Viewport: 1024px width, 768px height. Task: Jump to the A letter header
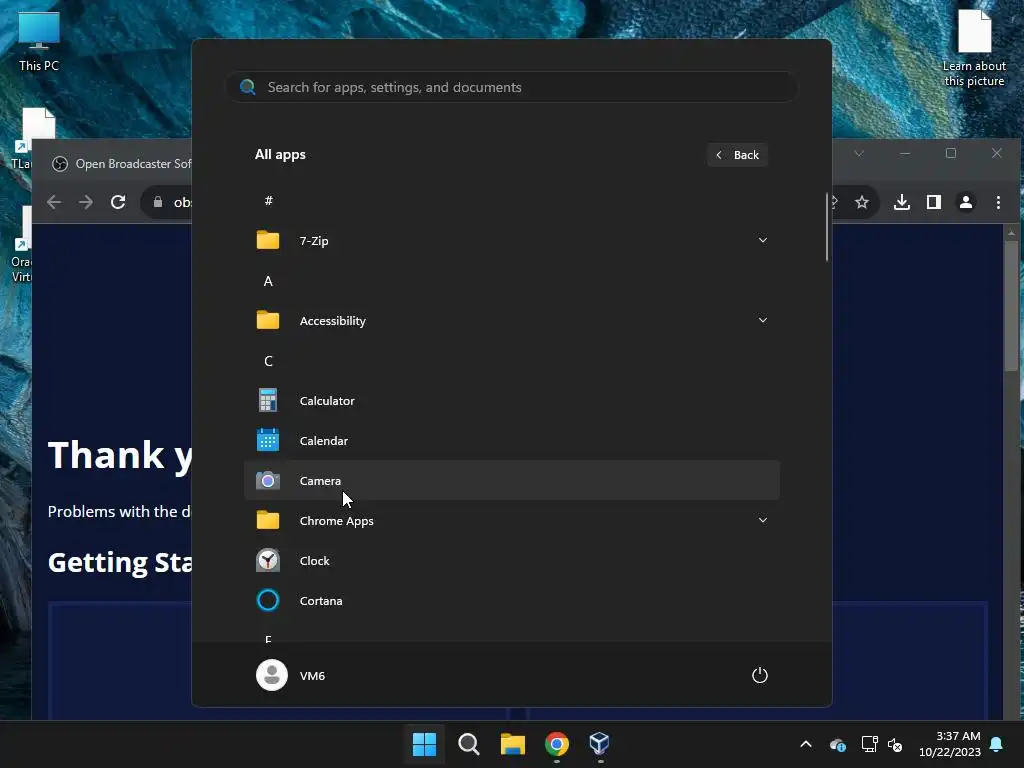(268, 281)
